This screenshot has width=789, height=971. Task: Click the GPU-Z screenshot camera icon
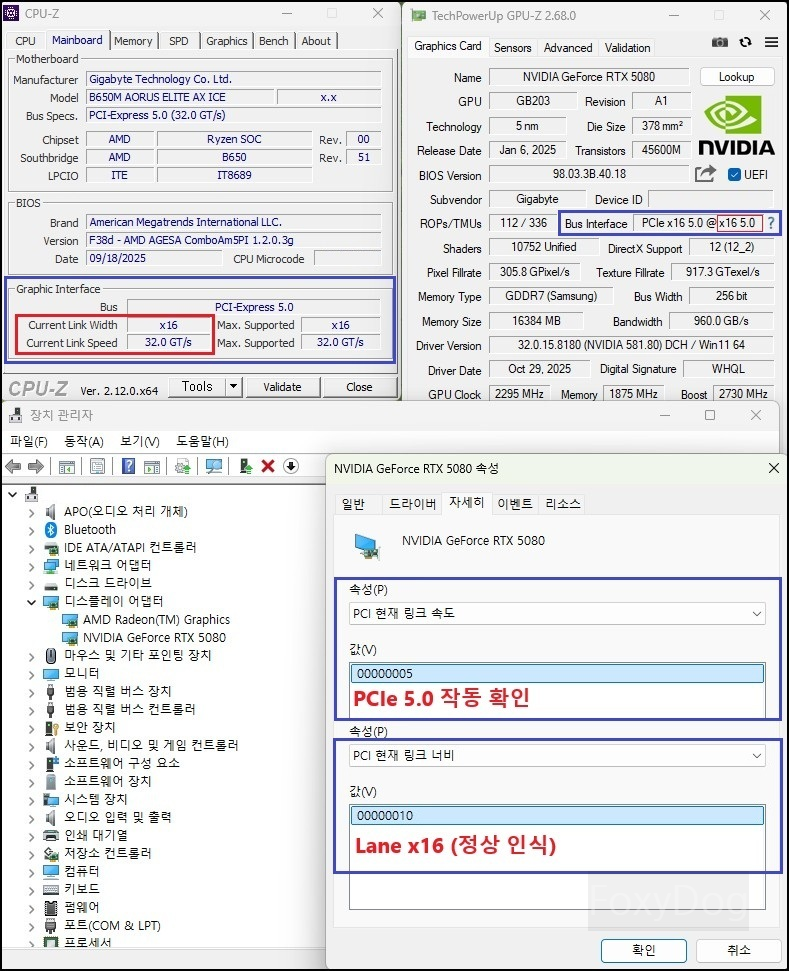[x=720, y=42]
